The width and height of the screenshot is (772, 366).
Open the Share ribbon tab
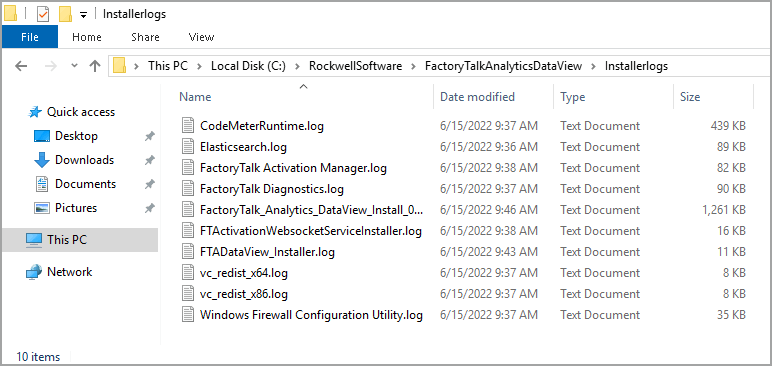(145, 37)
